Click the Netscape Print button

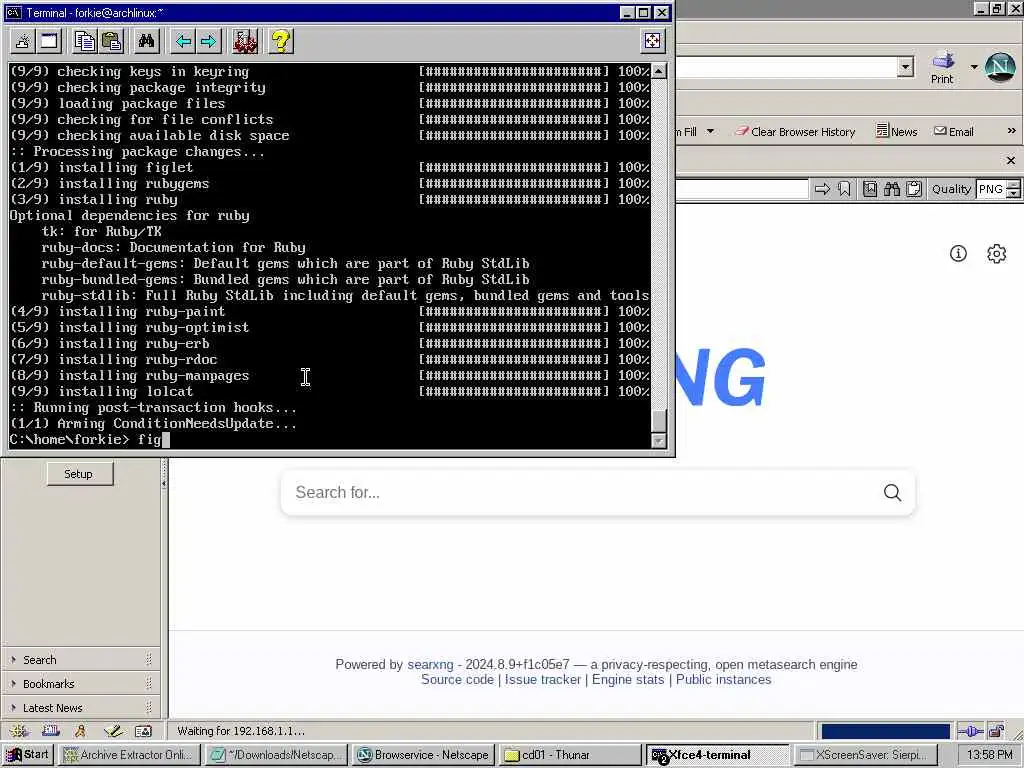coord(942,68)
